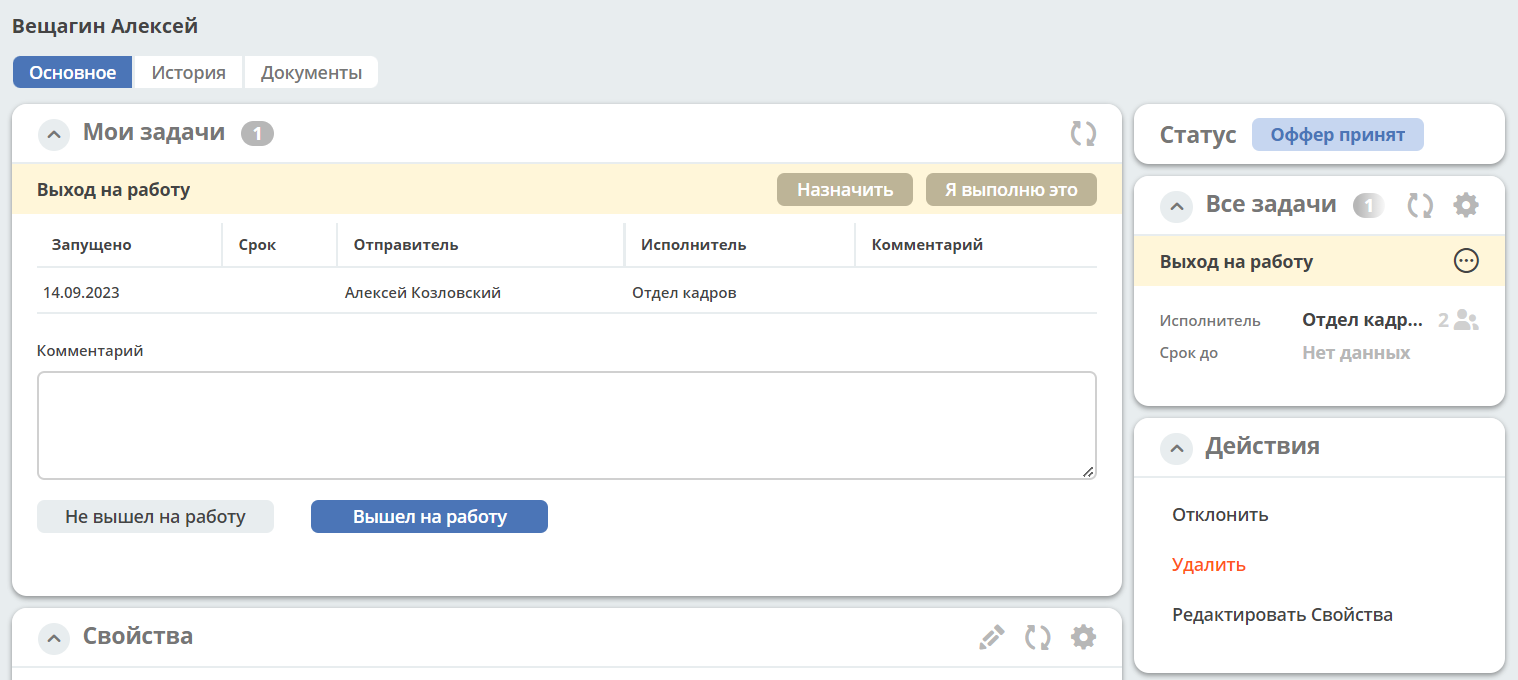Click the Алексей Козловский sender cell
The image size is (1518, 680).
(423, 293)
